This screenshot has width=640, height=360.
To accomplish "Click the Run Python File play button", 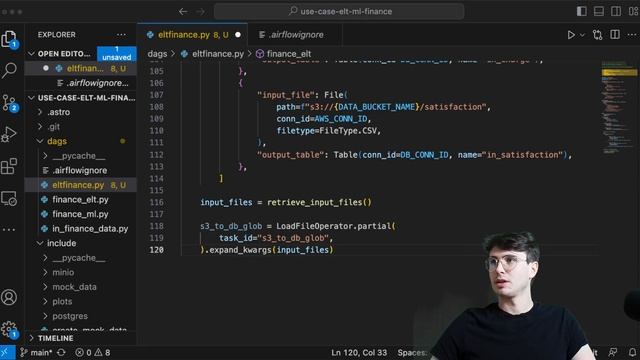I will coord(571,35).
